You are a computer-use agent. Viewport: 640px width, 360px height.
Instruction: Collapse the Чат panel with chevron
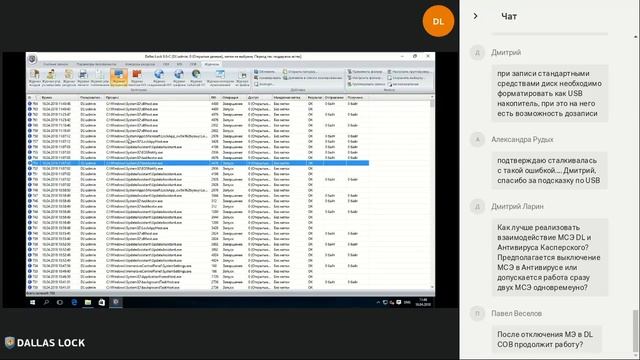[476, 16]
